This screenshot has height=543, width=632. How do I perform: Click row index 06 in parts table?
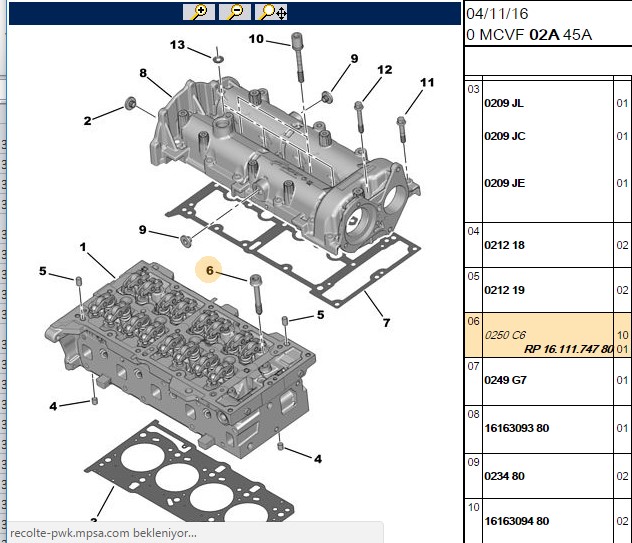pyautogui.click(x=473, y=321)
